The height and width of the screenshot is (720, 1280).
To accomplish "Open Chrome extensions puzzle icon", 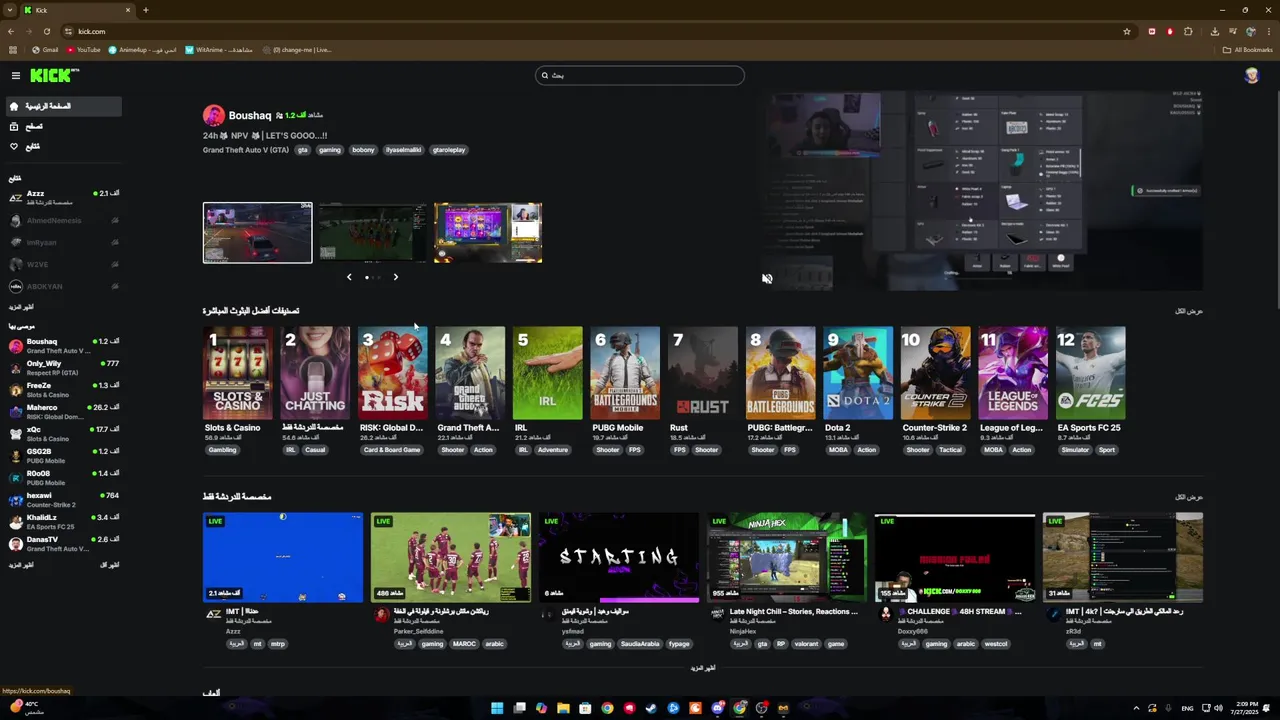I will (x=1188, y=31).
